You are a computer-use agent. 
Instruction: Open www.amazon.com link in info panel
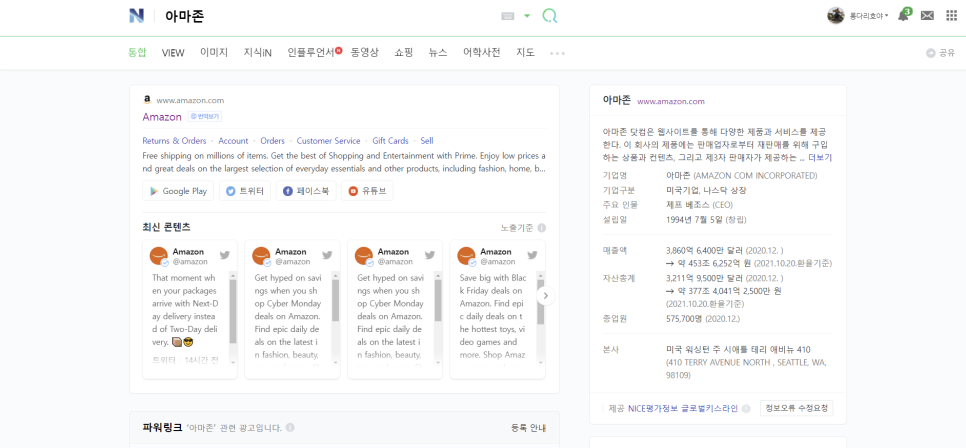pos(671,102)
